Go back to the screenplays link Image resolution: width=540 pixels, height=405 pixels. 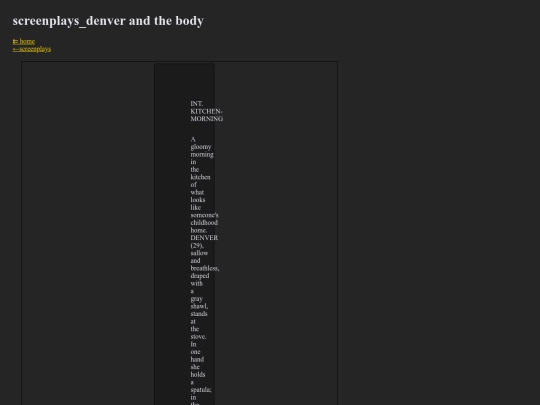pos(32,49)
